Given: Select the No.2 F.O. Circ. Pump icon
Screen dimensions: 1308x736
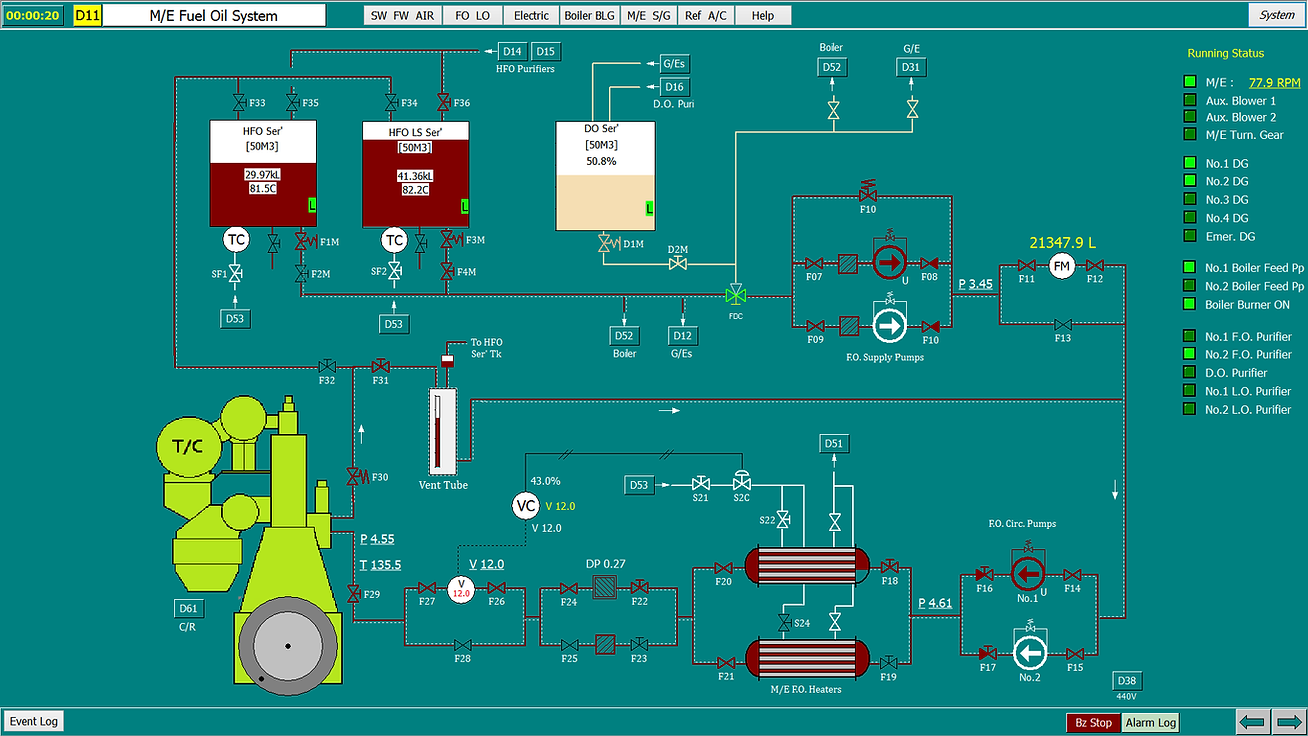Looking at the screenshot, I should [x=1028, y=655].
